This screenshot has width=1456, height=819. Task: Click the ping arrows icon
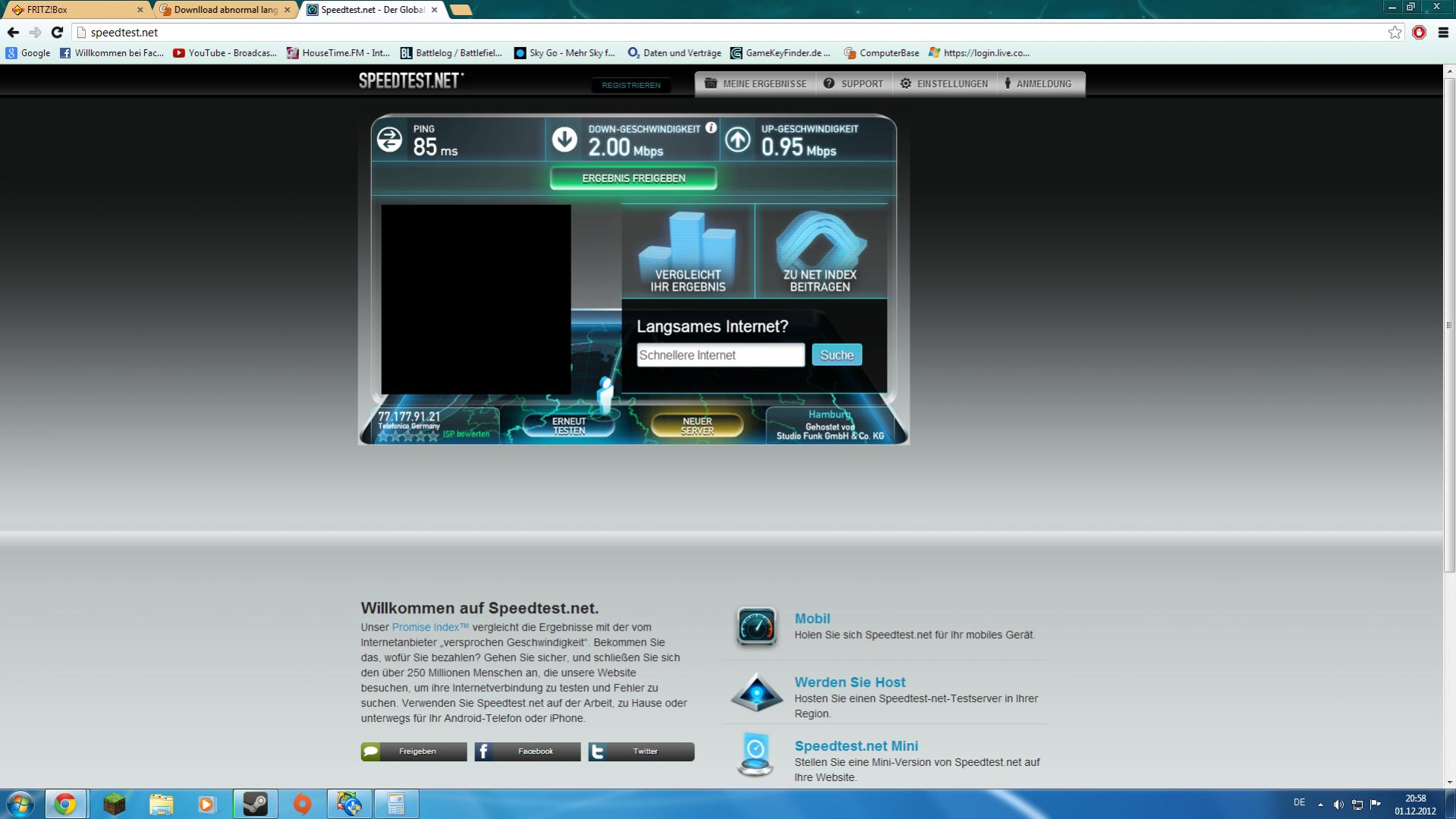click(390, 140)
